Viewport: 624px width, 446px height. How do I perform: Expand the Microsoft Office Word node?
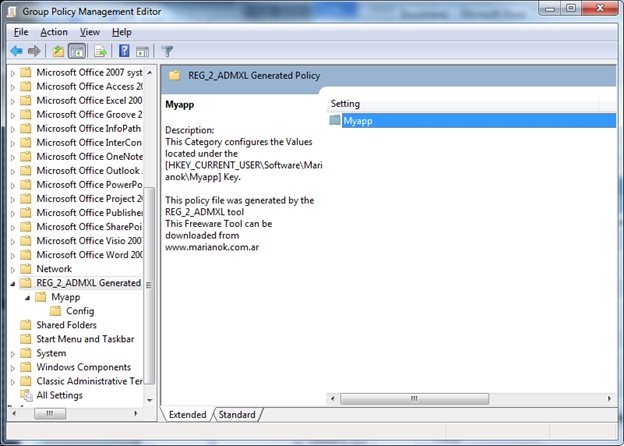tap(13, 256)
